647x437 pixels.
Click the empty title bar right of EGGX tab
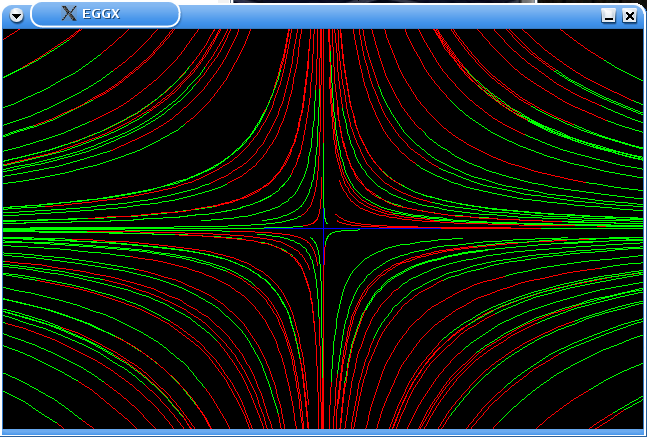tap(390, 15)
